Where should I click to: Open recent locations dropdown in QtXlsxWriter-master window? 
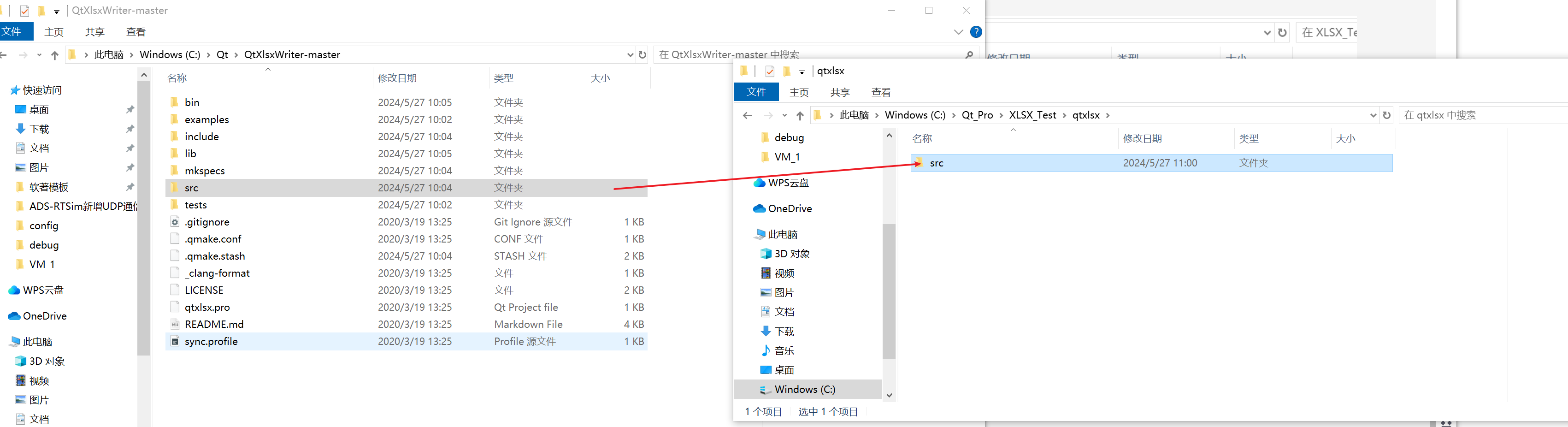40,55
